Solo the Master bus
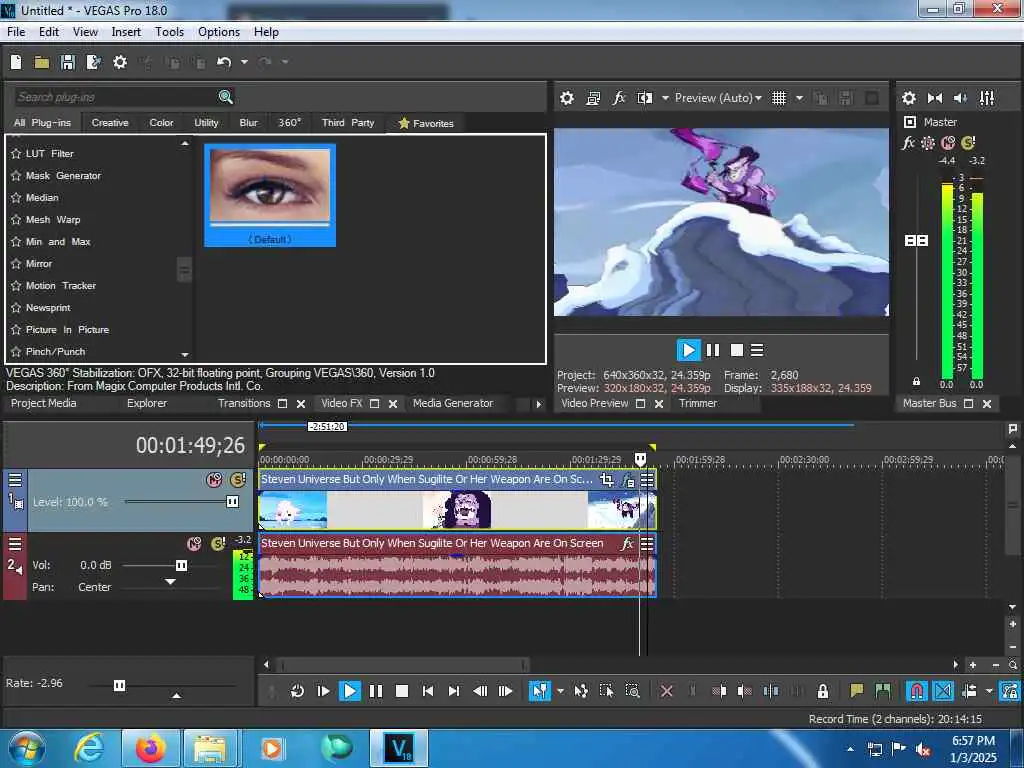This screenshot has width=1024, height=768. click(x=968, y=142)
